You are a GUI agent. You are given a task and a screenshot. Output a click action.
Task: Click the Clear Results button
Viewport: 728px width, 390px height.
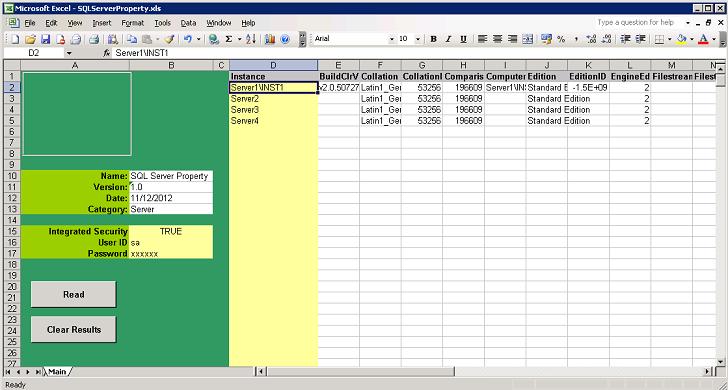pos(73,330)
